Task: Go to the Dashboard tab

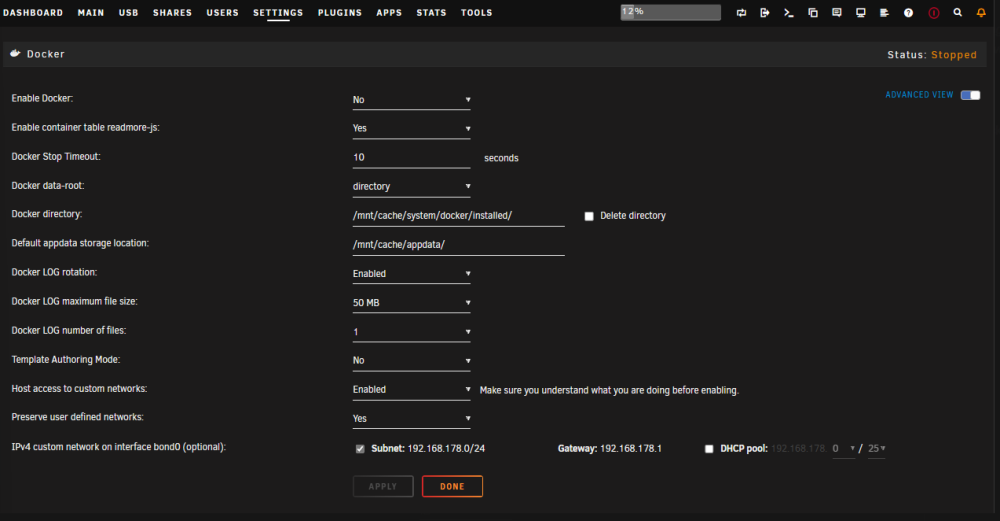Action: click(33, 13)
